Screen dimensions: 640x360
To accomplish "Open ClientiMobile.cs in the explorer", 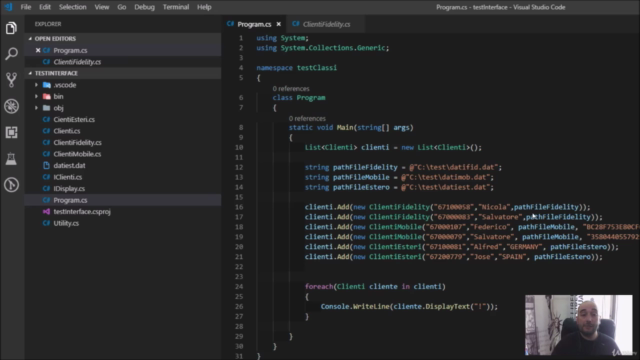I will point(77,154).
